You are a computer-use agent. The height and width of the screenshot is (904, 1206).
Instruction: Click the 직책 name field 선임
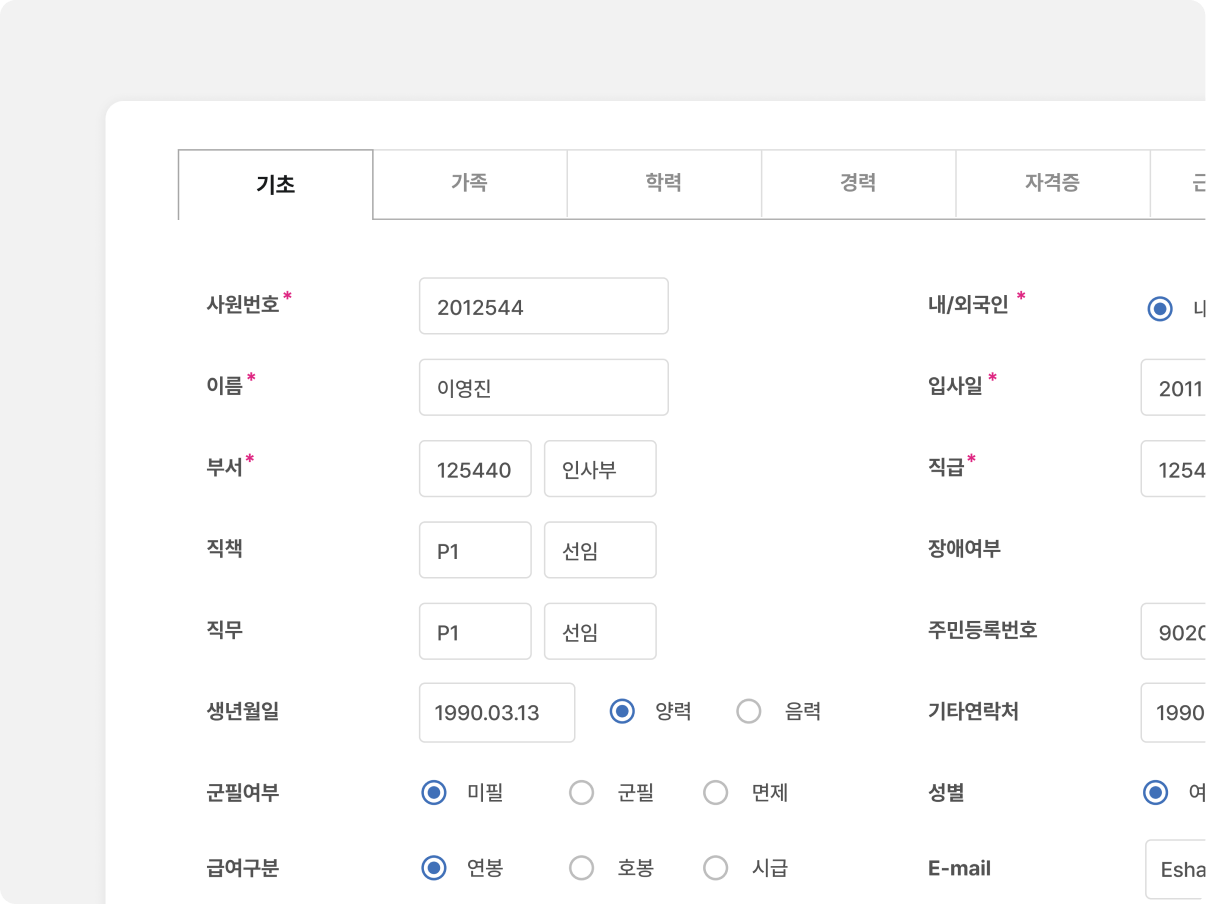click(600, 549)
